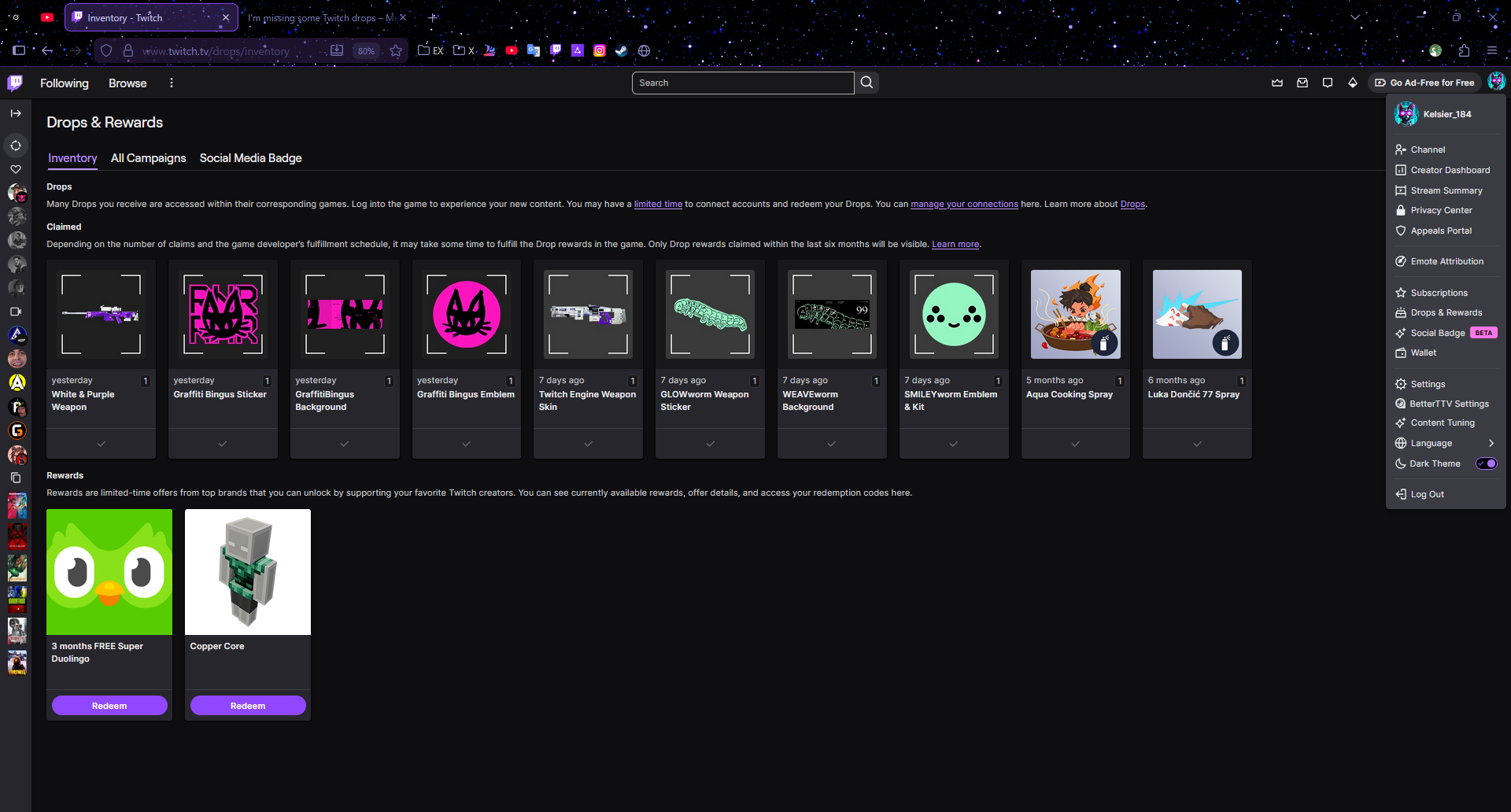Screen dimensions: 1511x812
Task: Choose Log Out from the menu
Action: [x=1427, y=494]
